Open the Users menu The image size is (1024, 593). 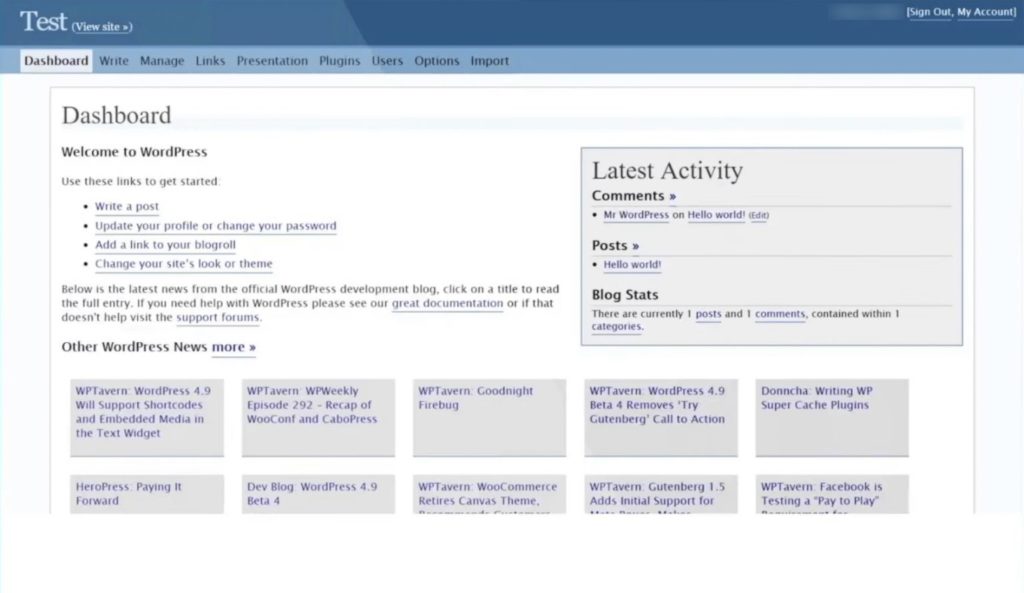(x=387, y=61)
